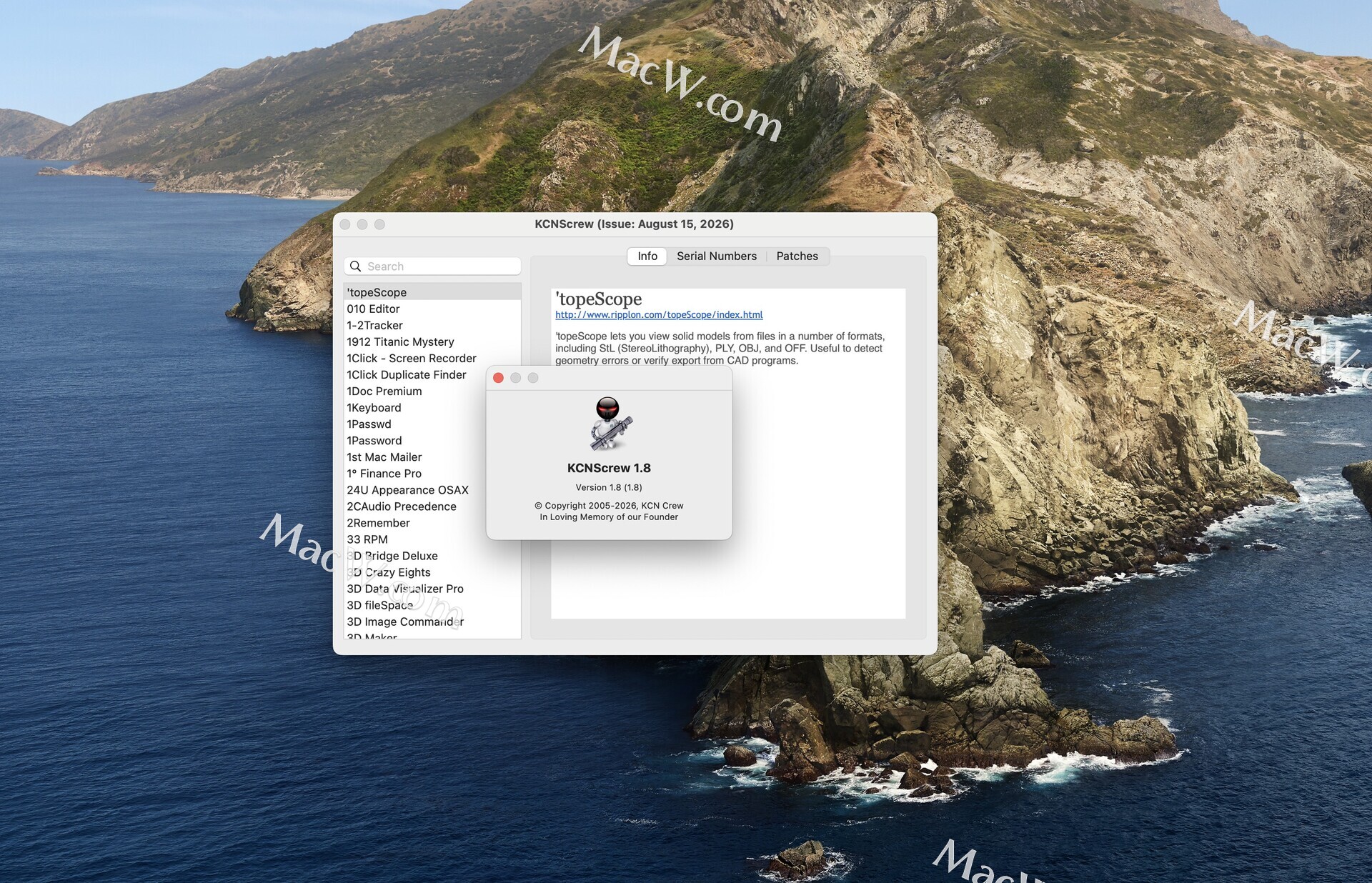Click the Copyright 2005-2026 KCN Crew line
Screen dimensions: 1372x883
(609, 506)
